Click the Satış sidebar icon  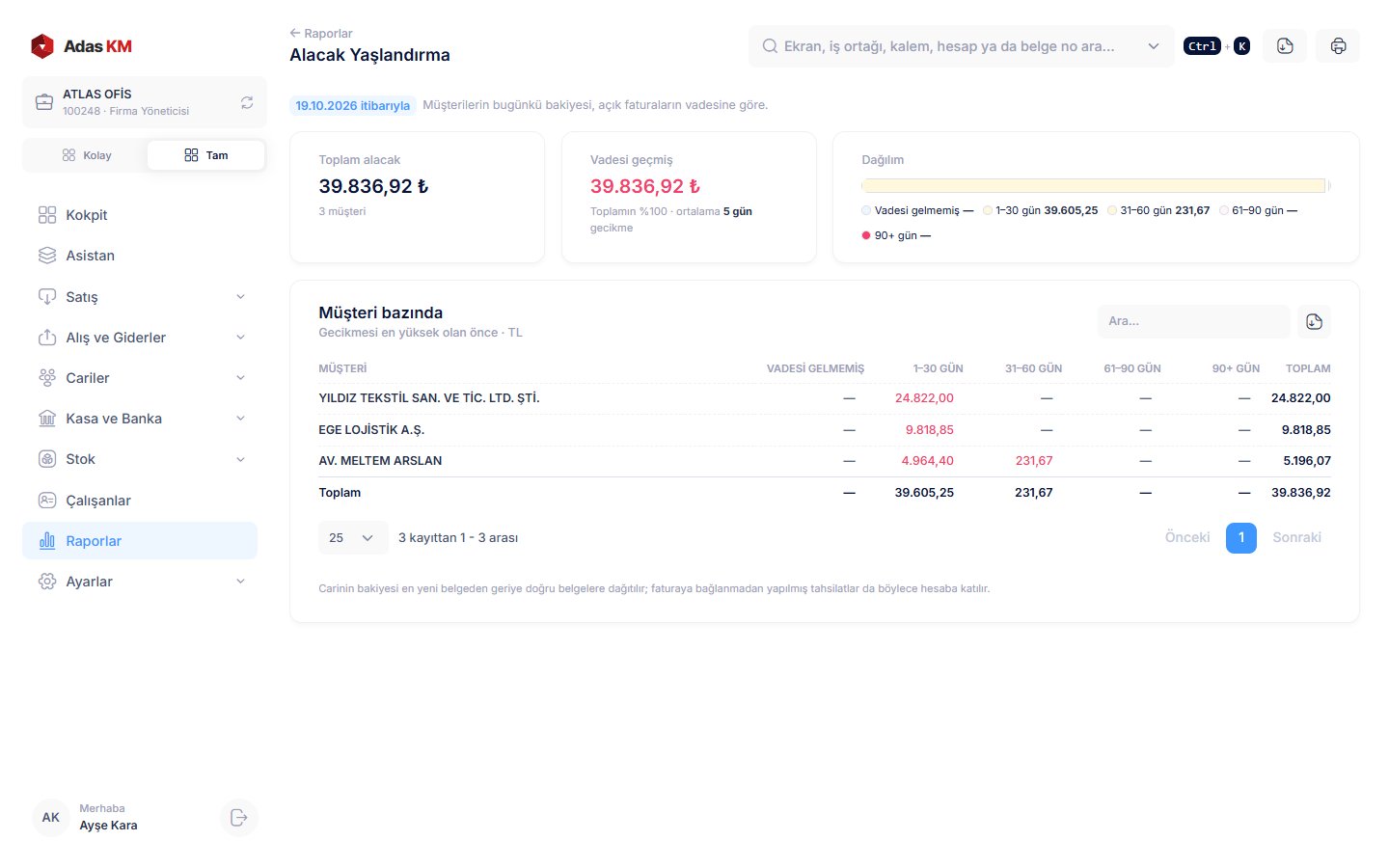(47, 297)
